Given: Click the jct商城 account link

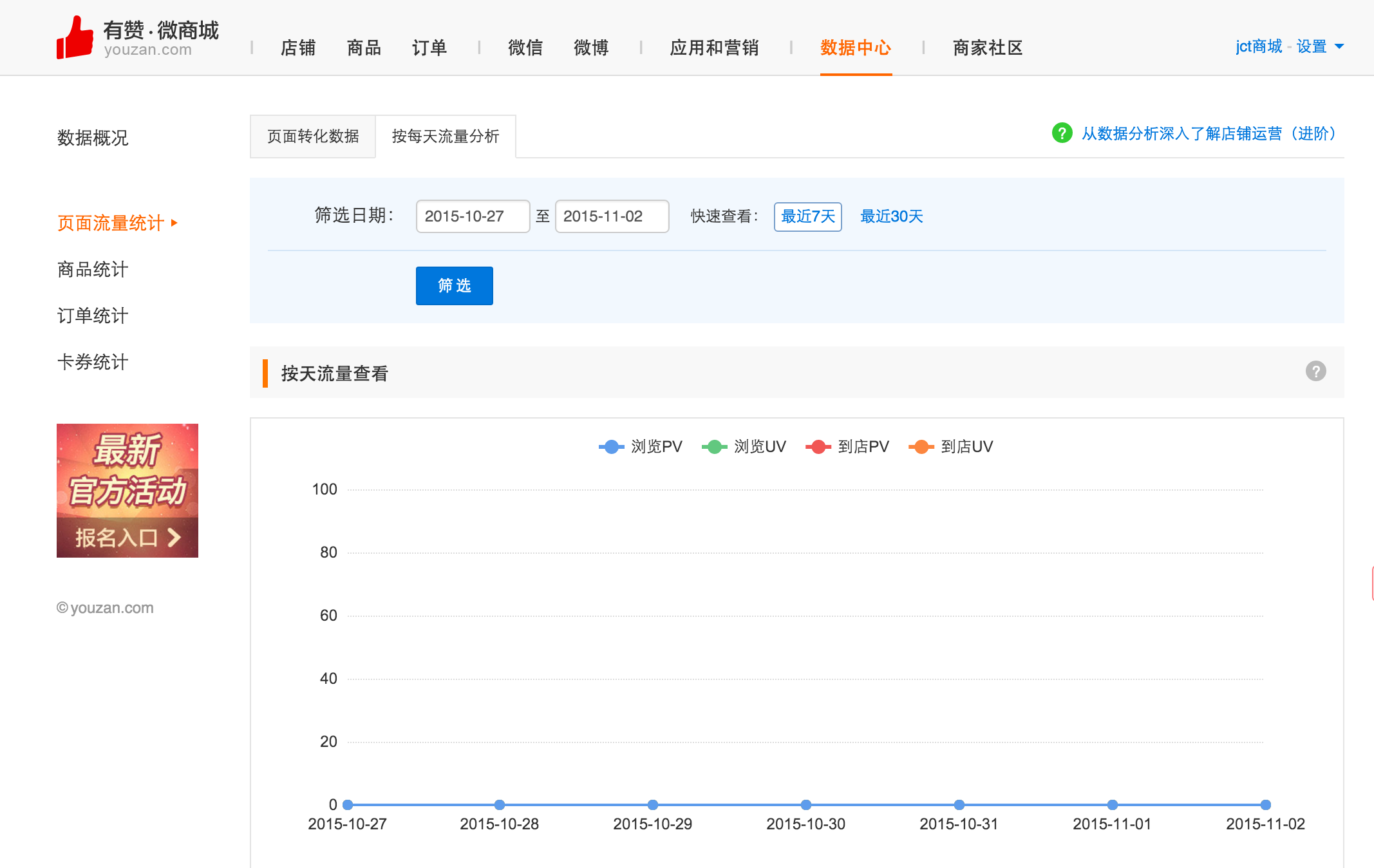Looking at the screenshot, I should 1259,46.
